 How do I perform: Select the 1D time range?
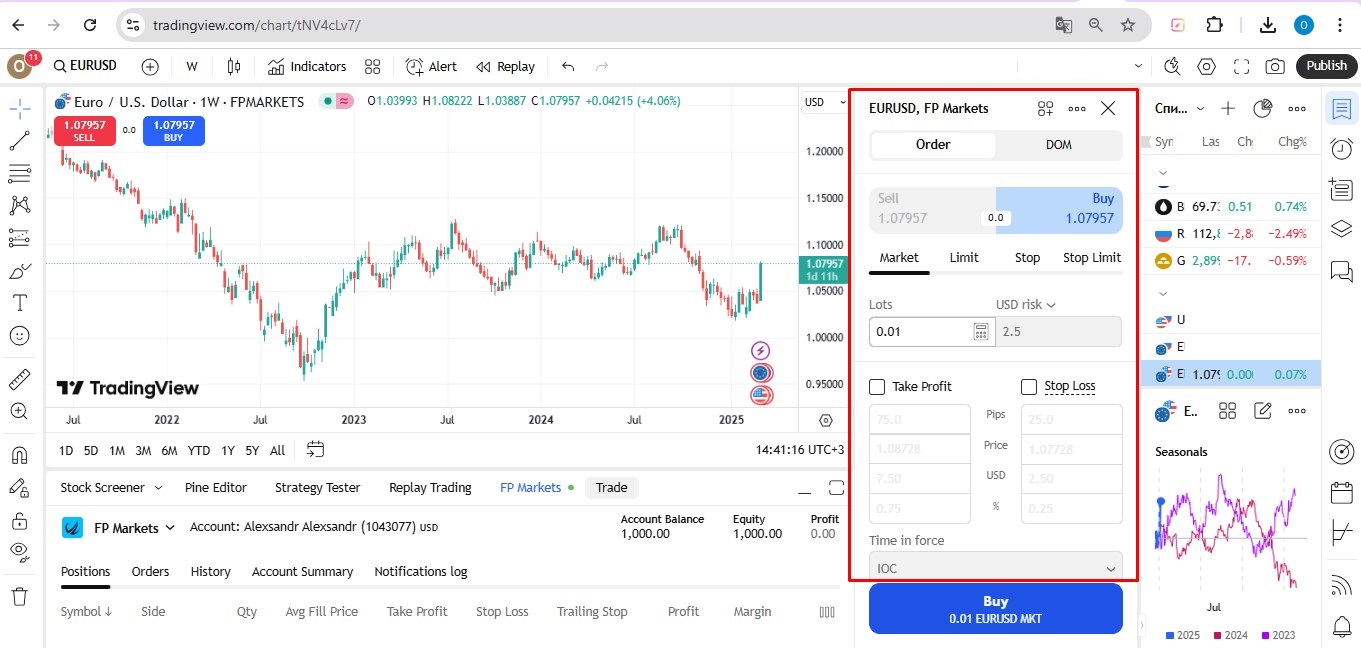66,450
